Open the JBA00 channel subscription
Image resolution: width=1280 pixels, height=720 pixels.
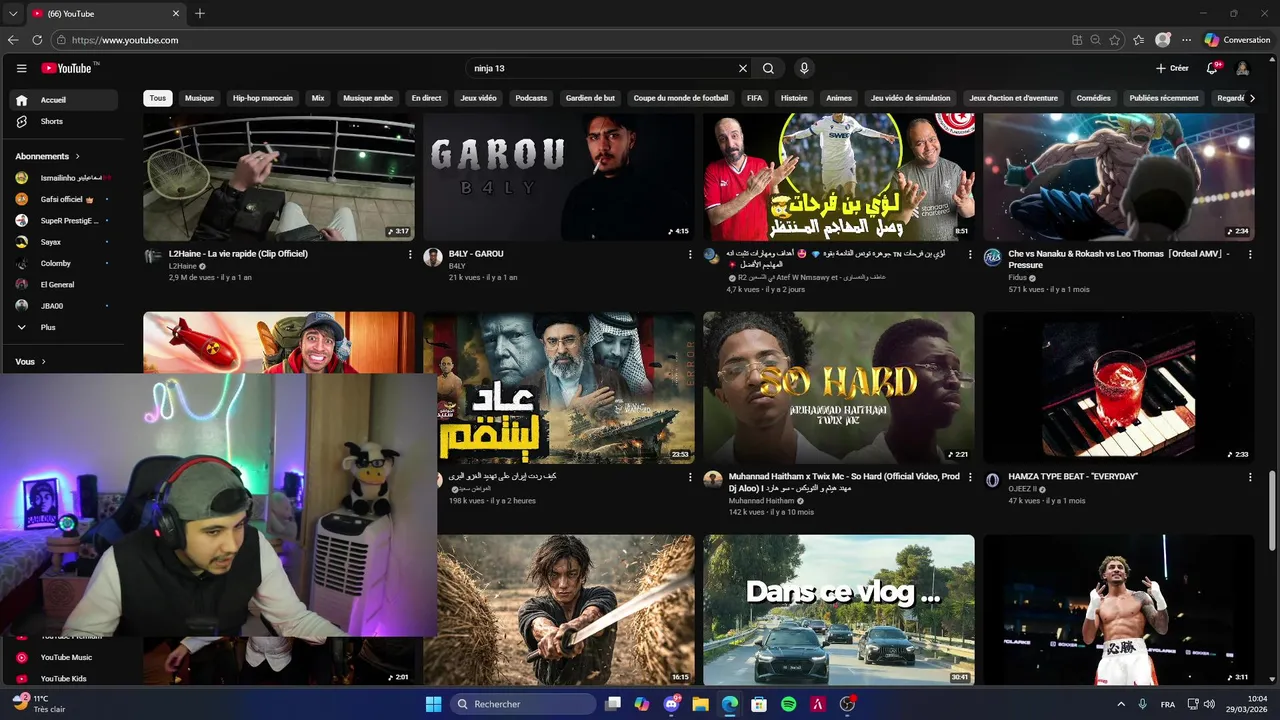coord(64,306)
